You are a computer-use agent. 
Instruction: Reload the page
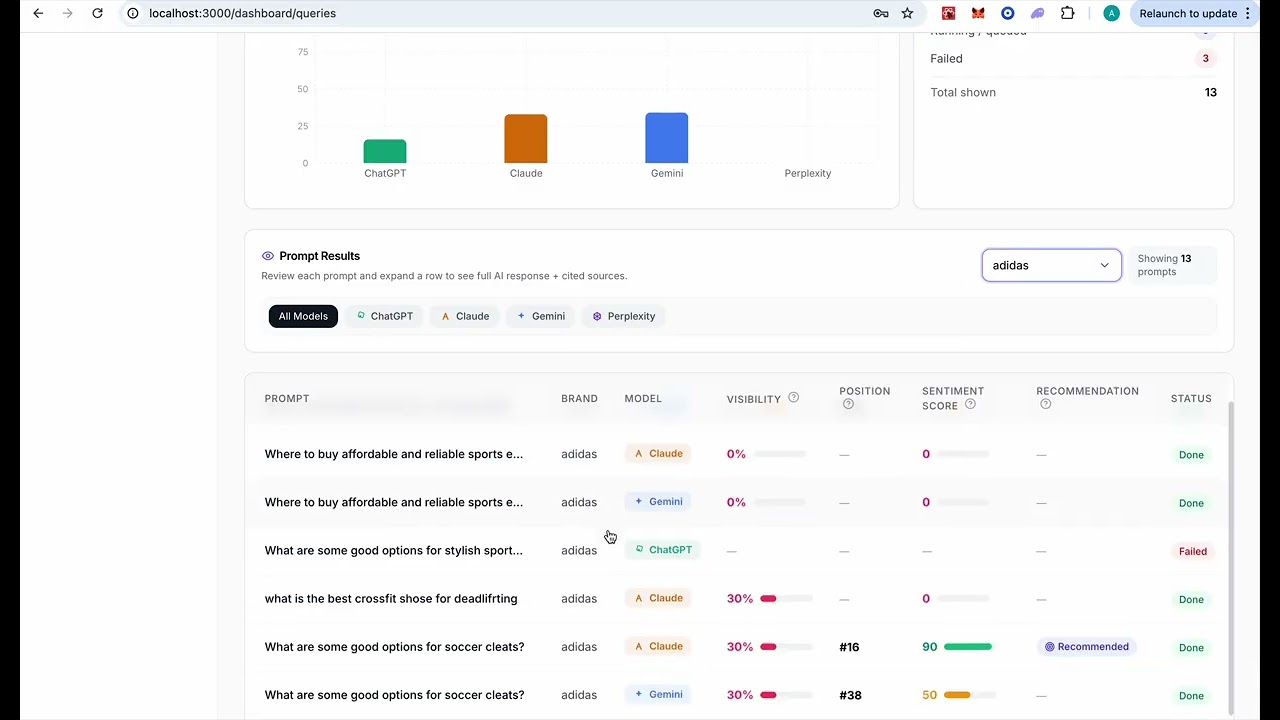pos(97,13)
